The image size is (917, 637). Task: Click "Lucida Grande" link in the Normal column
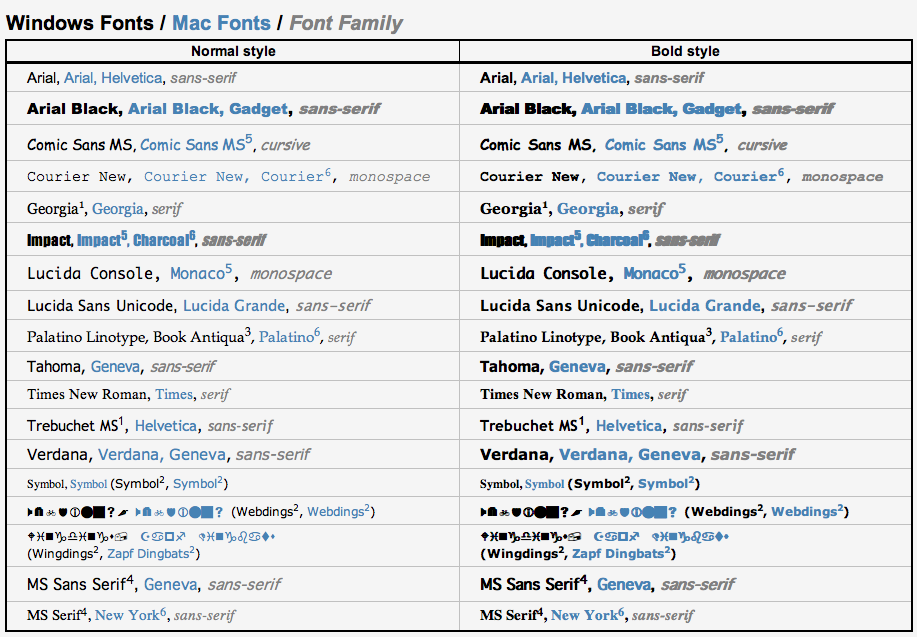[234, 306]
